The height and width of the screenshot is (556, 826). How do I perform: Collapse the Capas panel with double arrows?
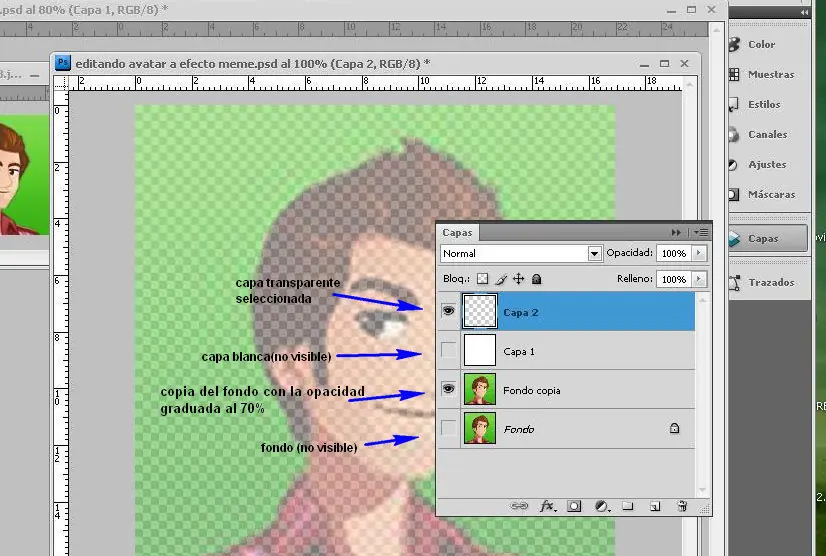click(676, 232)
